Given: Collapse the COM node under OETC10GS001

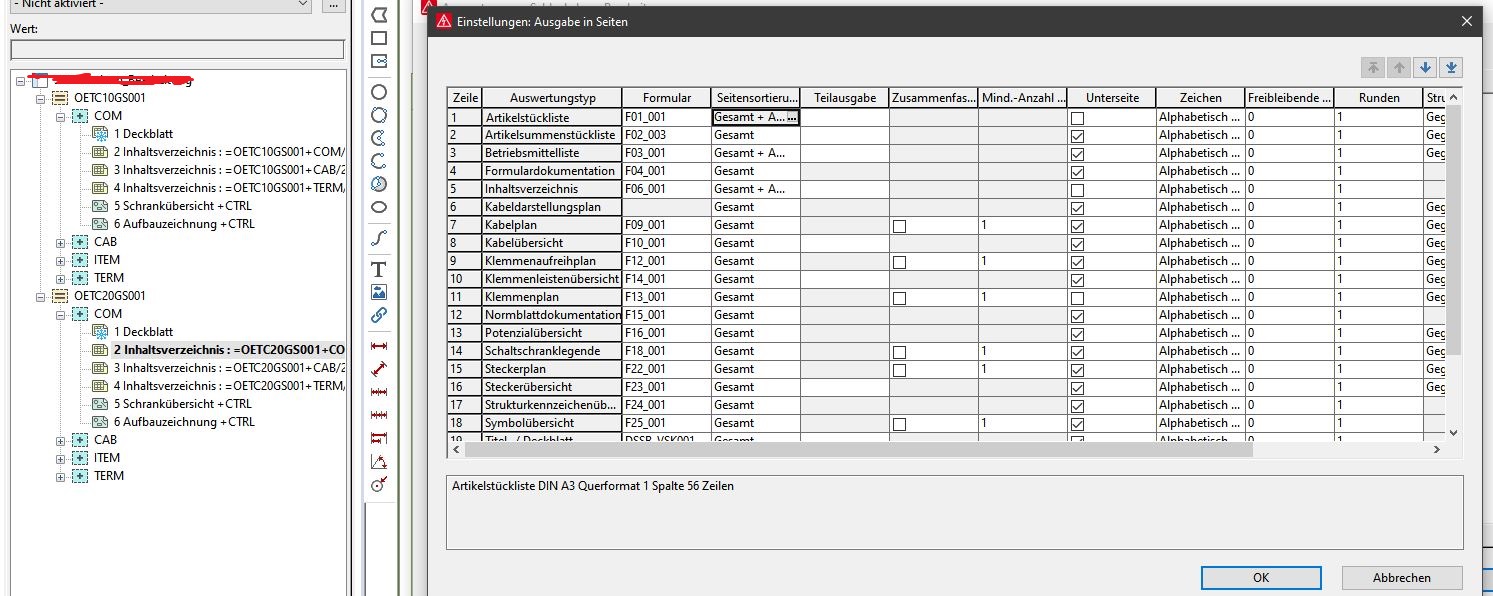Looking at the screenshot, I should tap(60, 116).
